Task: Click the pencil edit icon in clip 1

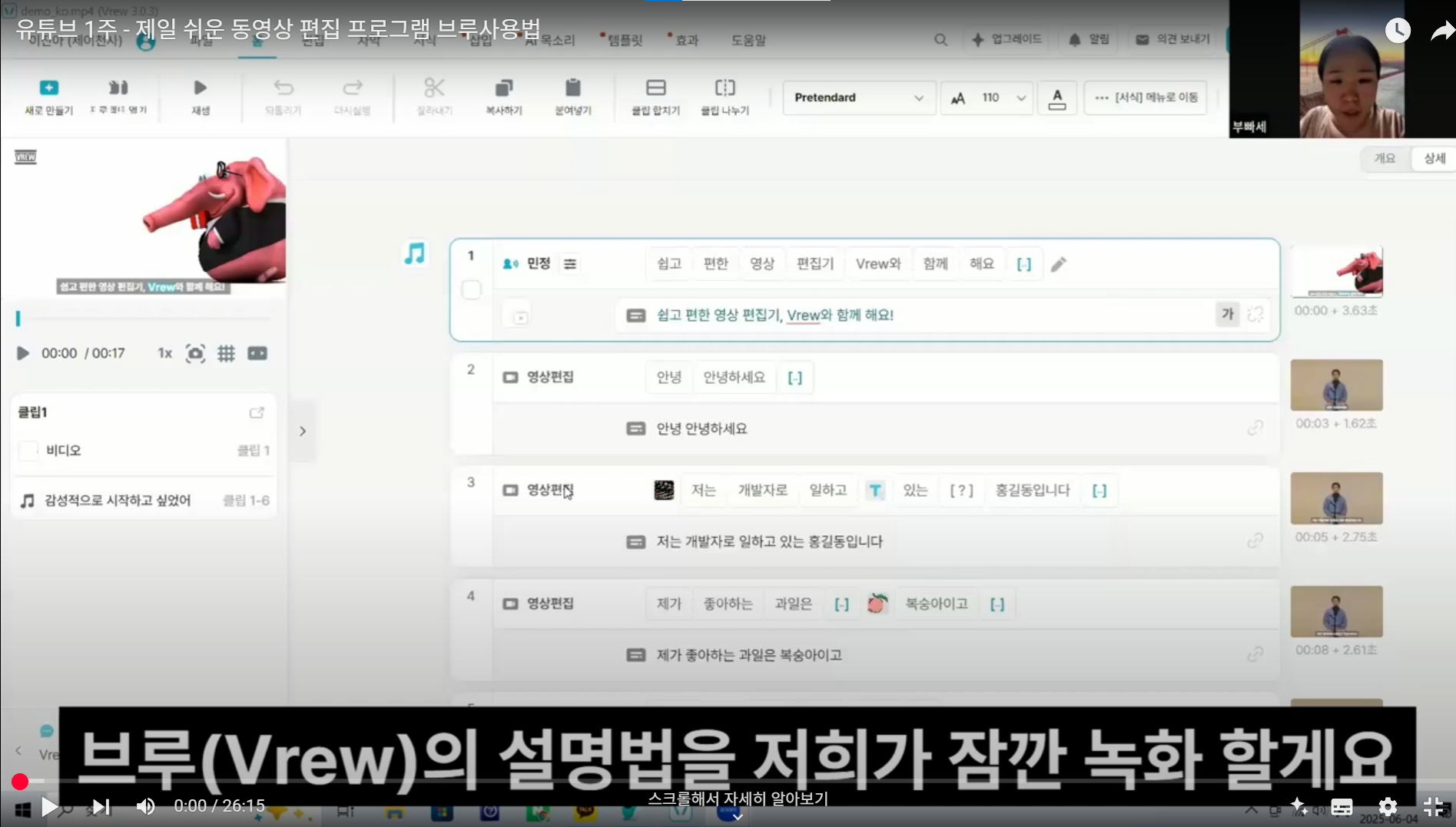Action: click(1059, 264)
